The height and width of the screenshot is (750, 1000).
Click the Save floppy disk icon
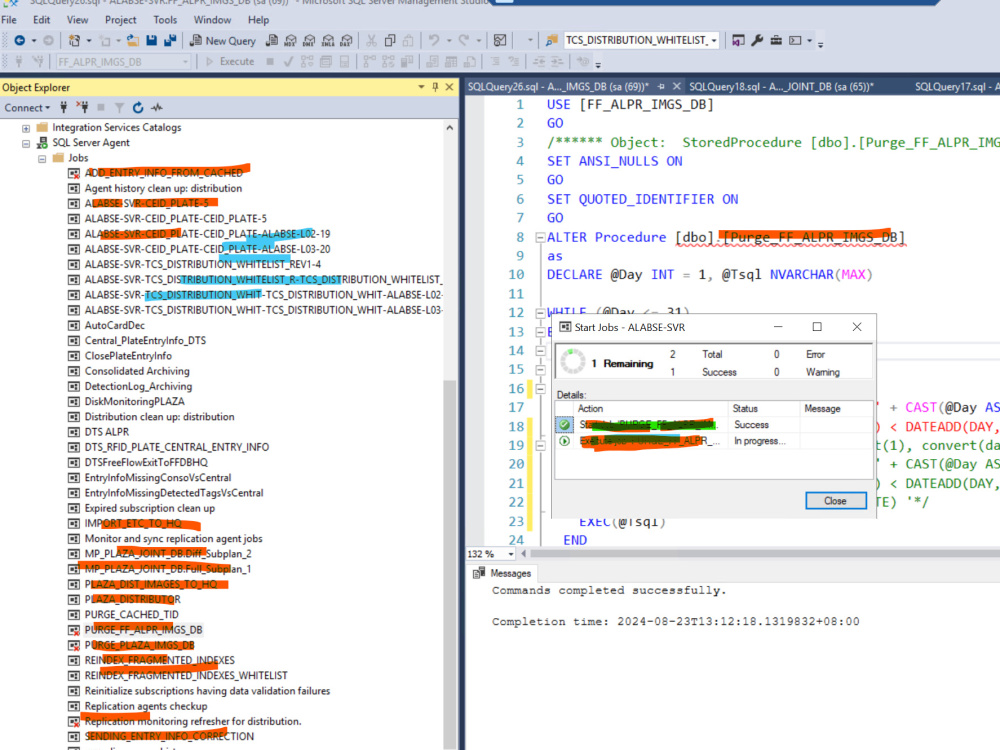coord(151,41)
